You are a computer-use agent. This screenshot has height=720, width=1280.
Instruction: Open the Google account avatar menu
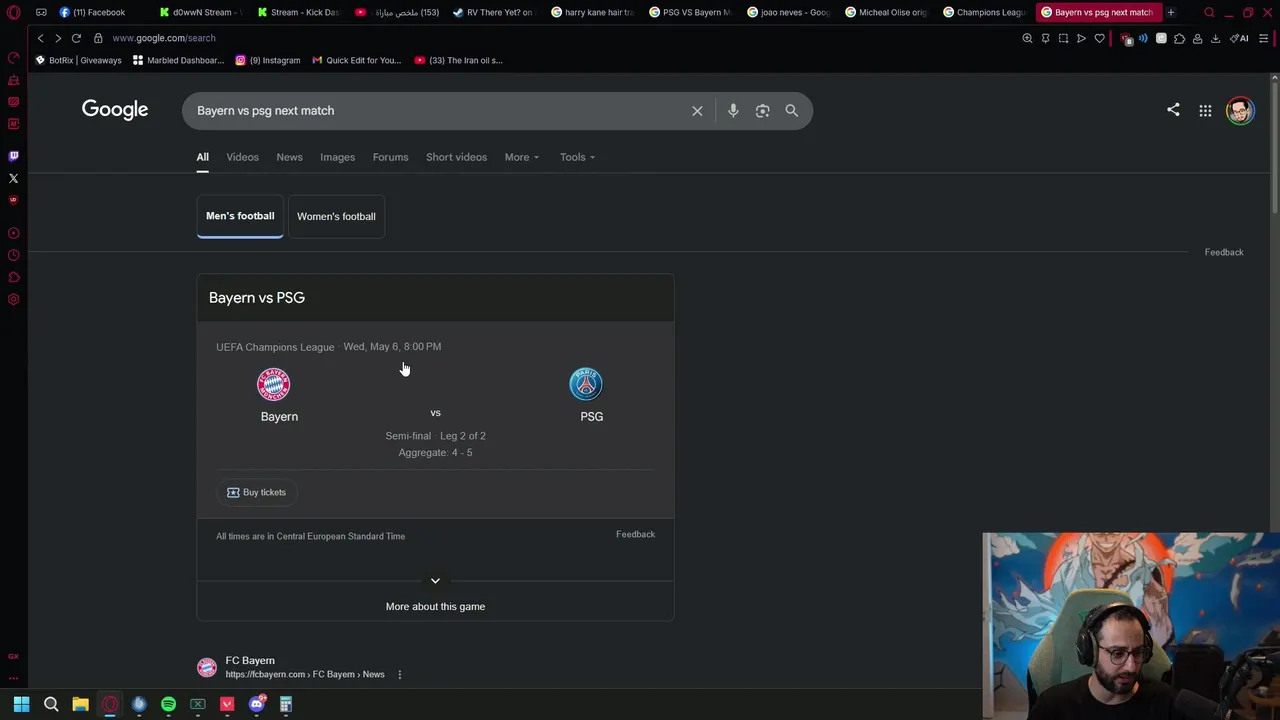tap(1240, 110)
